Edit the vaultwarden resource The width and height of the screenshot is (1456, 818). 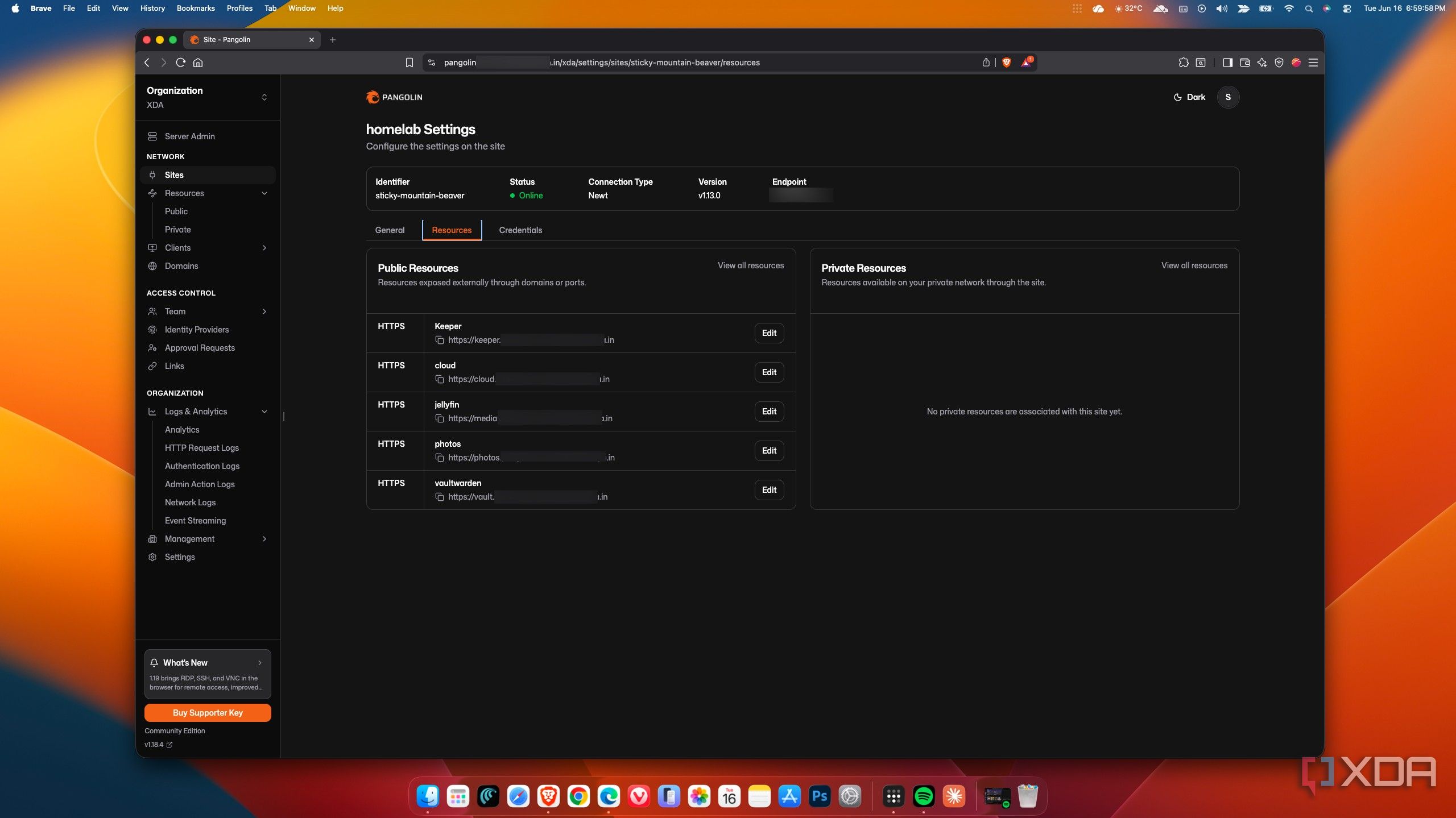tap(769, 490)
